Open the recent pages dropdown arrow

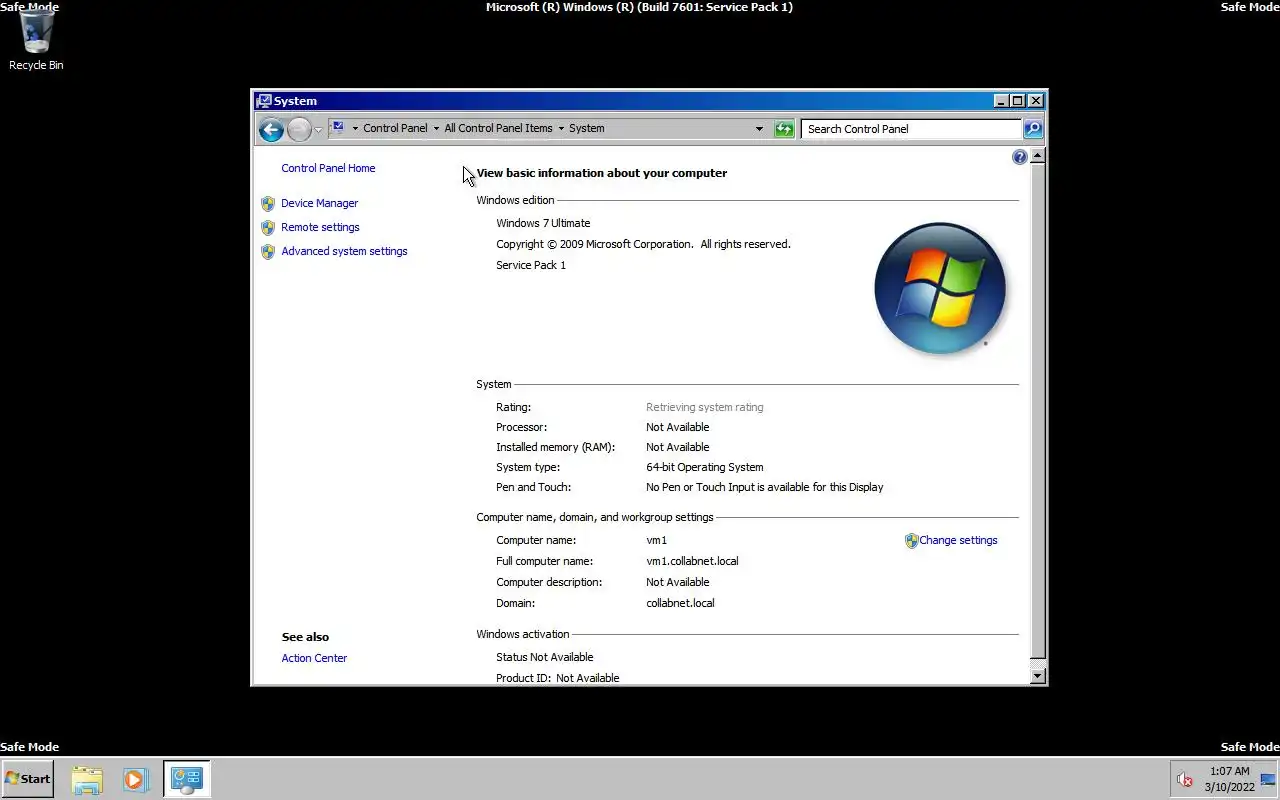click(x=319, y=129)
